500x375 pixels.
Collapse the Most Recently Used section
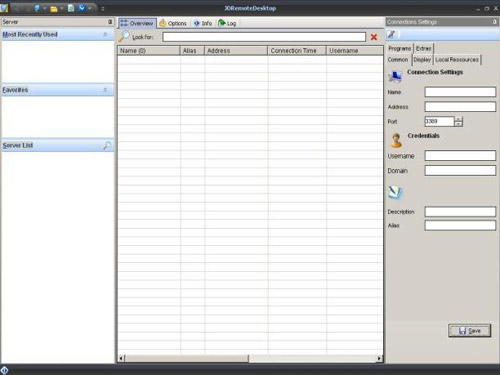[105, 34]
